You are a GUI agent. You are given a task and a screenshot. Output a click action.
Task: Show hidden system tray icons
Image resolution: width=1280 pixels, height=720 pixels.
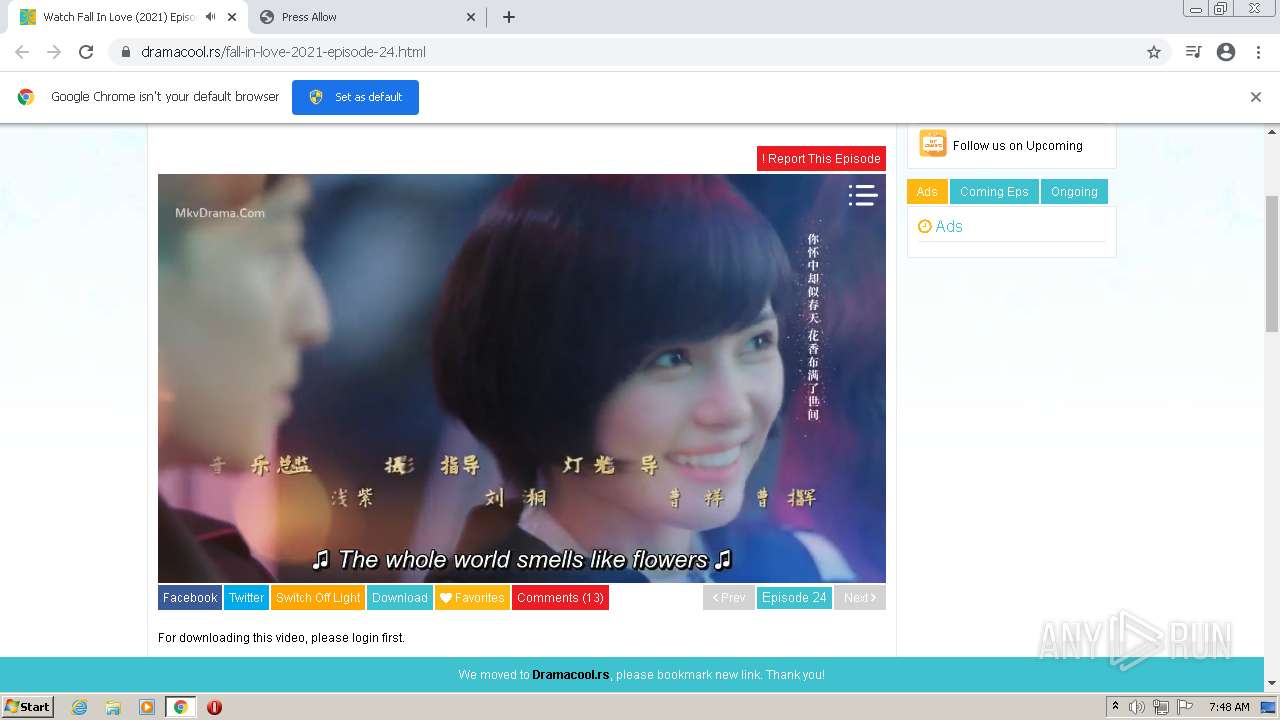[x=1115, y=707]
